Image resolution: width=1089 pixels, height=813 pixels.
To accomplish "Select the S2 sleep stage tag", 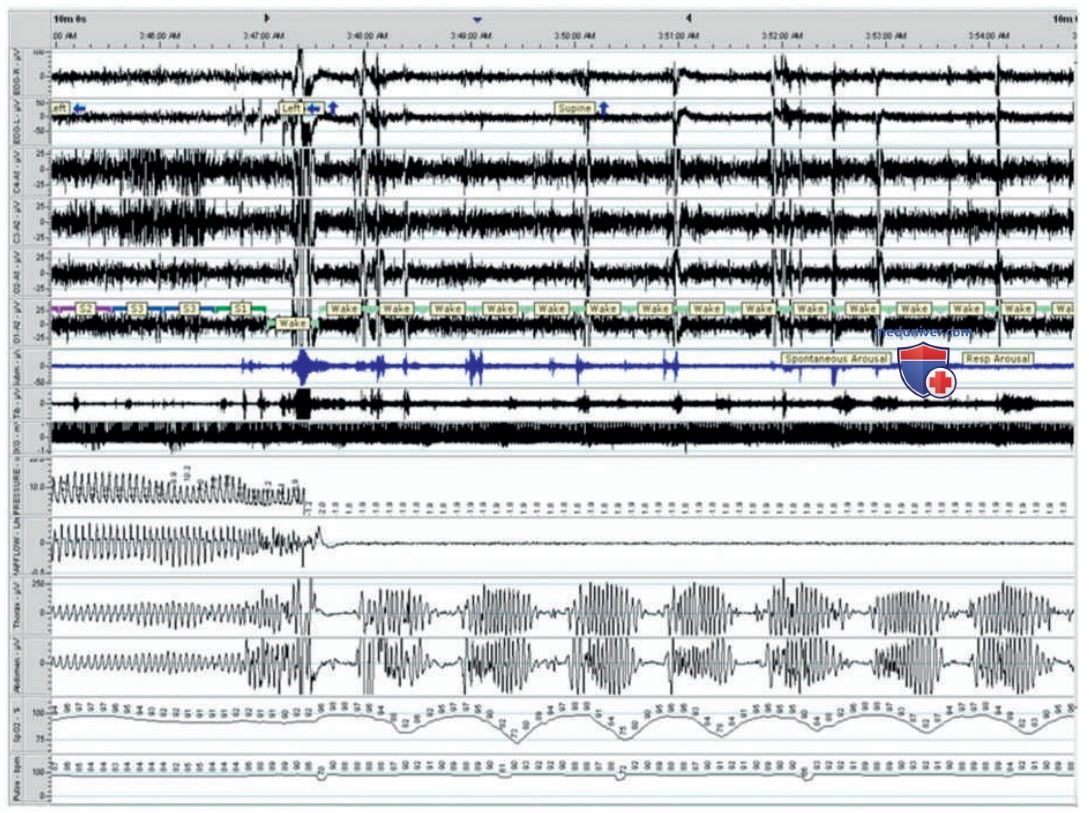I will pyautogui.click(x=85, y=308).
